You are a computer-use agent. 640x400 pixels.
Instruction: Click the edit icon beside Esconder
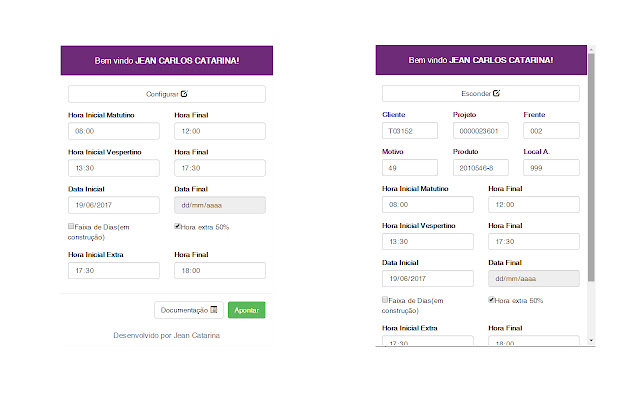(497, 93)
